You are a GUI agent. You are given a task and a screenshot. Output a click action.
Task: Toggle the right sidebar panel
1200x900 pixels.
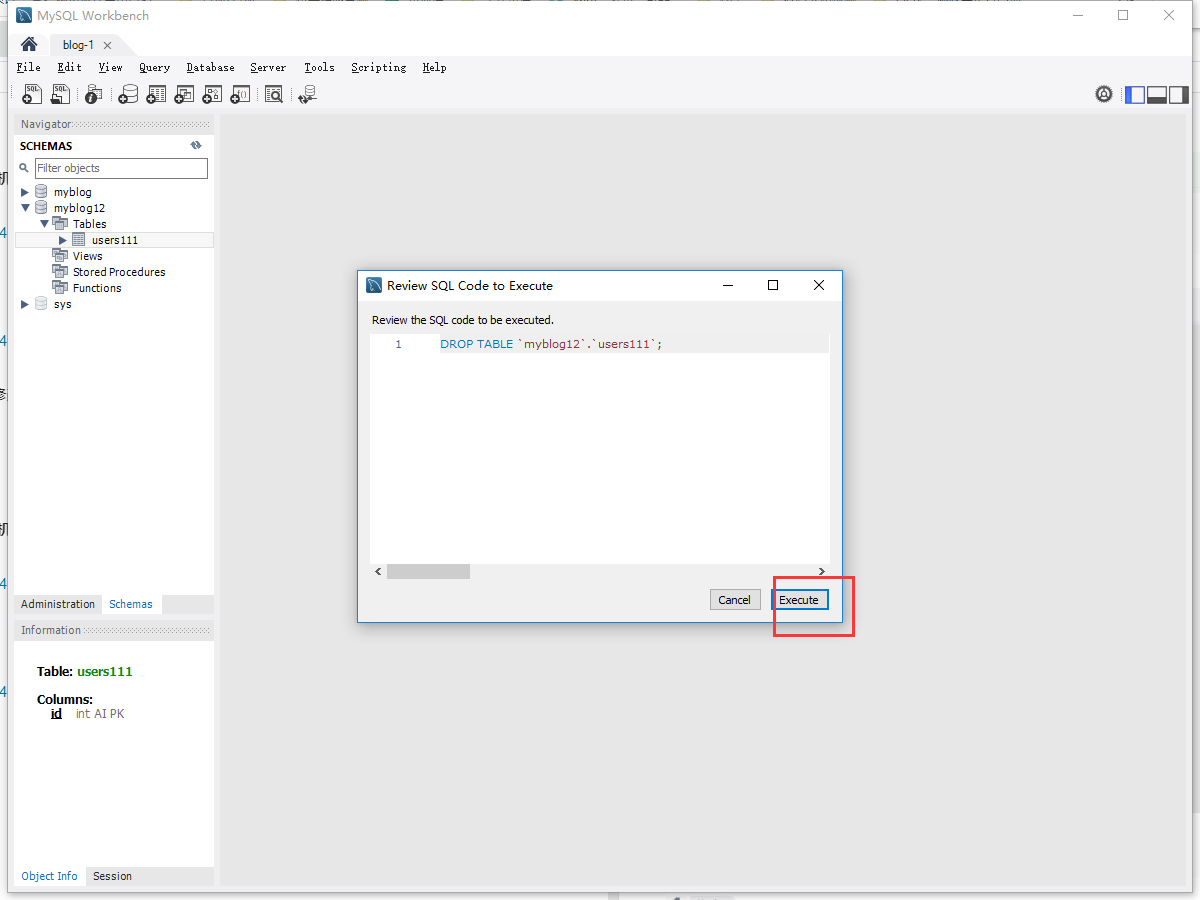coord(1179,94)
